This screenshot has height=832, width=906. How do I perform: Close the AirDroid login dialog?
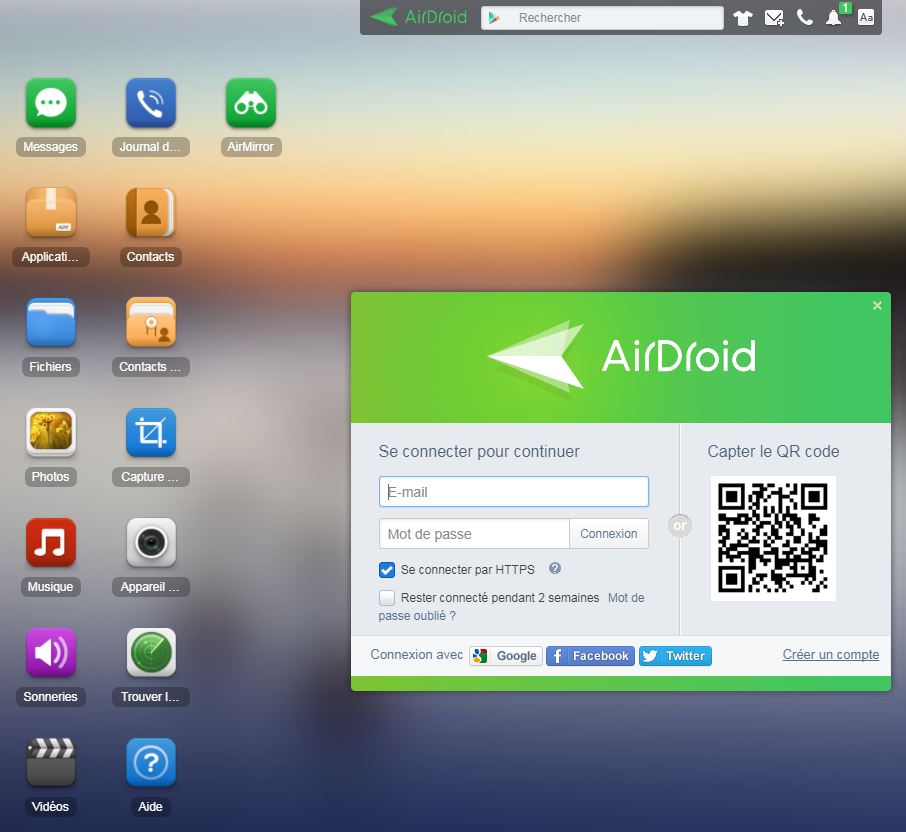pyautogui.click(x=877, y=306)
